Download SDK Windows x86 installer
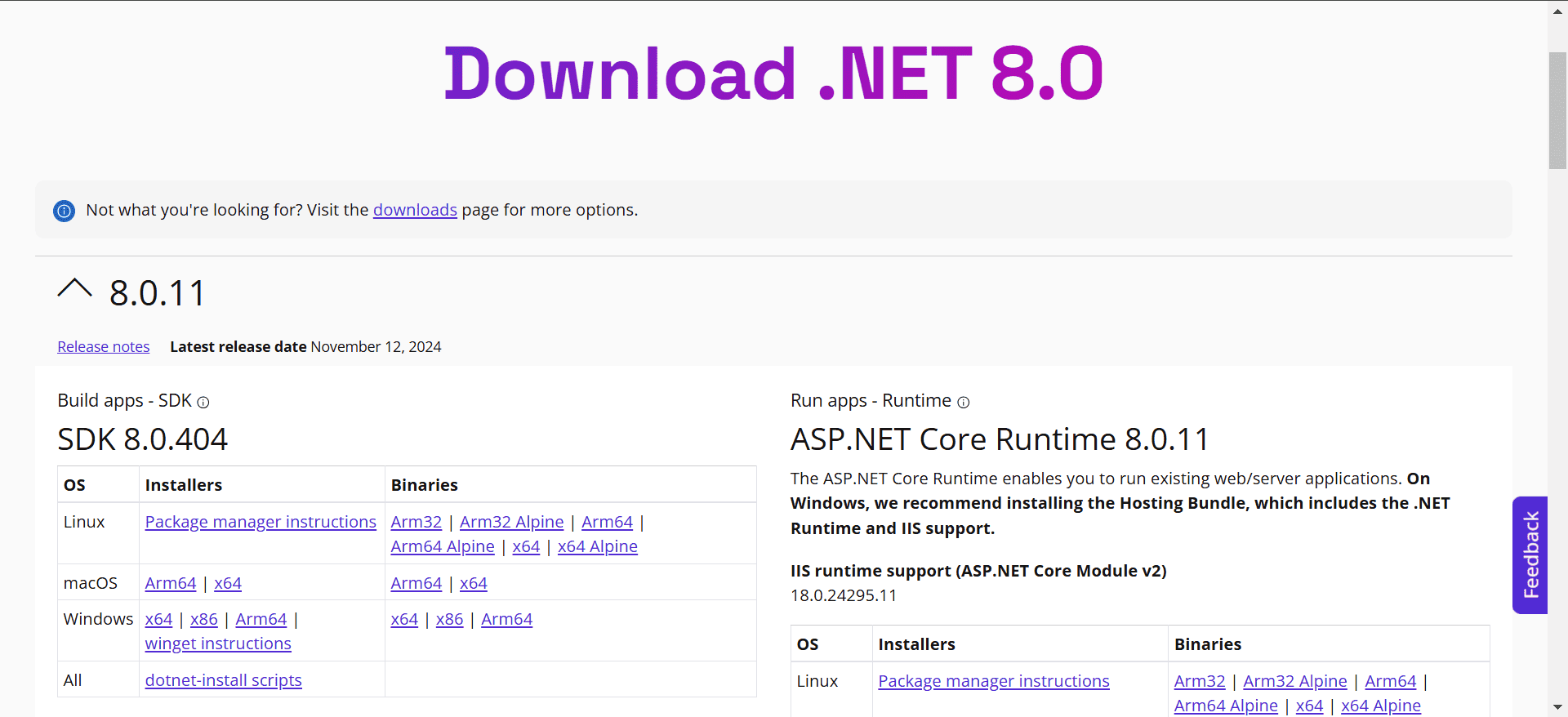 [x=204, y=619]
